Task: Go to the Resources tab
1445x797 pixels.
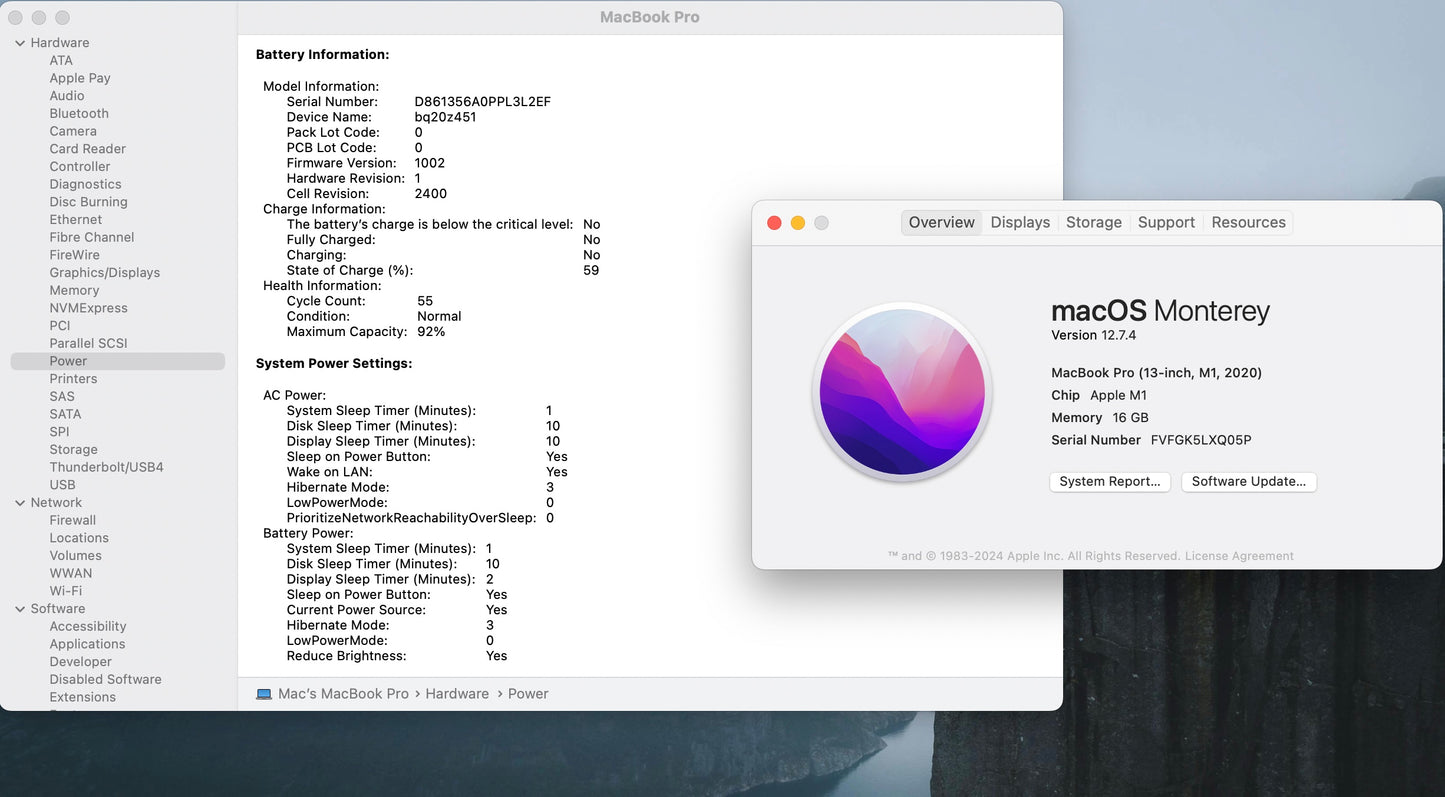Action: click(x=1248, y=223)
